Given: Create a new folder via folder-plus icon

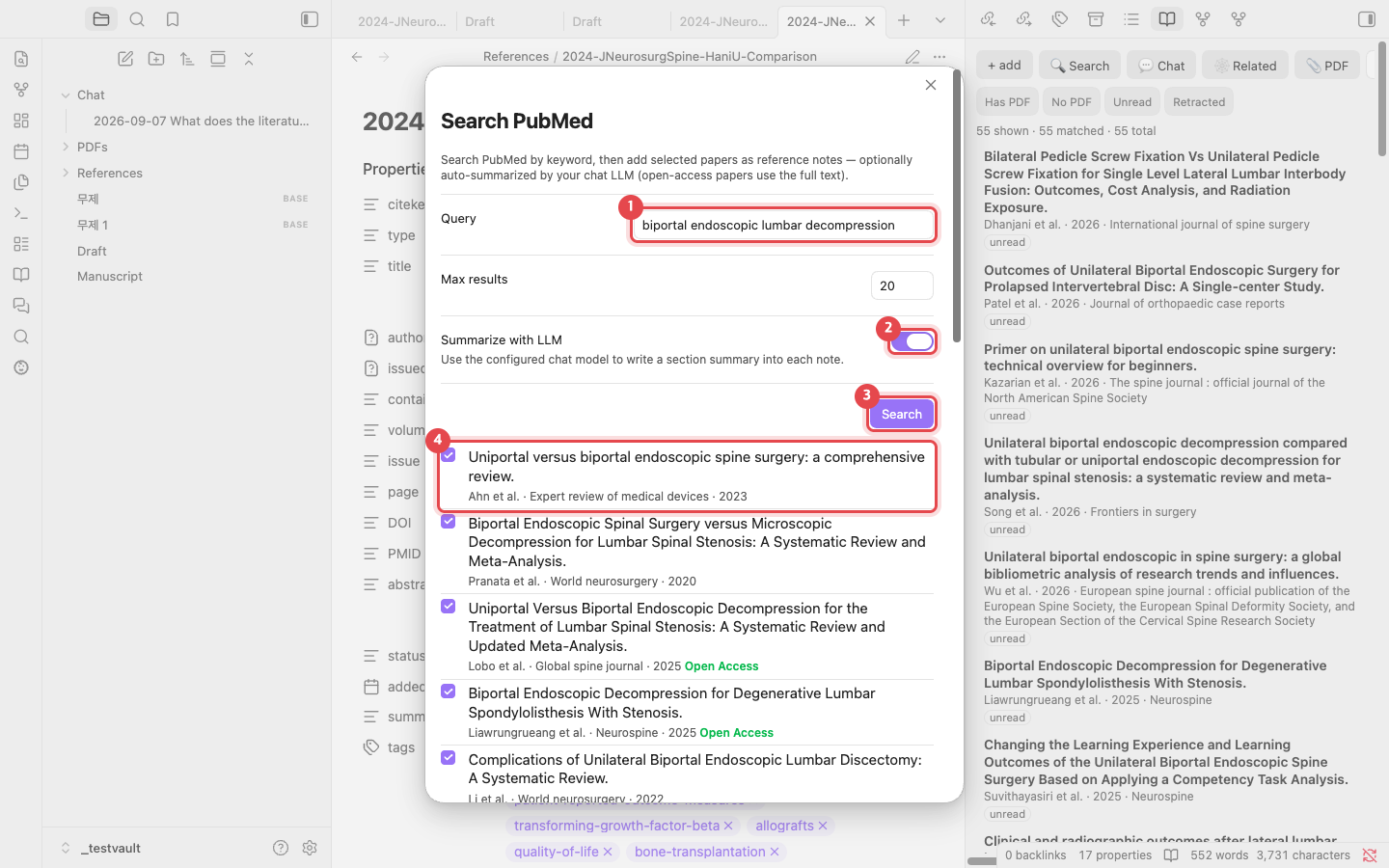Looking at the screenshot, I should tap(156, 59).
